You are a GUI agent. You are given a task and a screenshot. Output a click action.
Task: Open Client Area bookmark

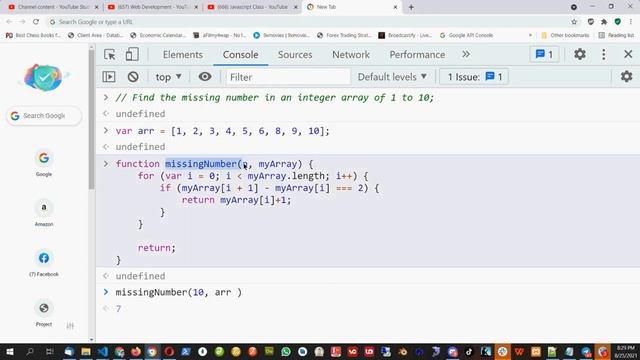(x=95, y=36)
